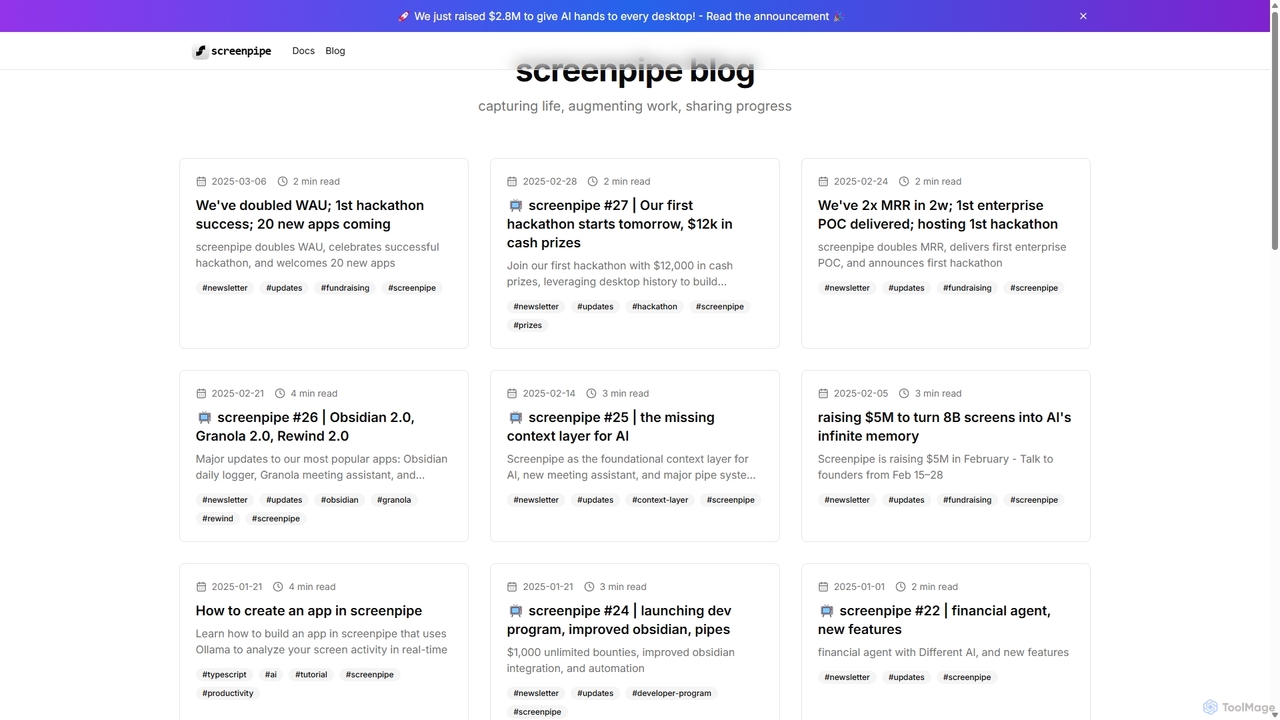The width and height of the screenshot is (1280, 720).
Task: Click the clock icon on screenpipe #27 card
Action: 592,182
